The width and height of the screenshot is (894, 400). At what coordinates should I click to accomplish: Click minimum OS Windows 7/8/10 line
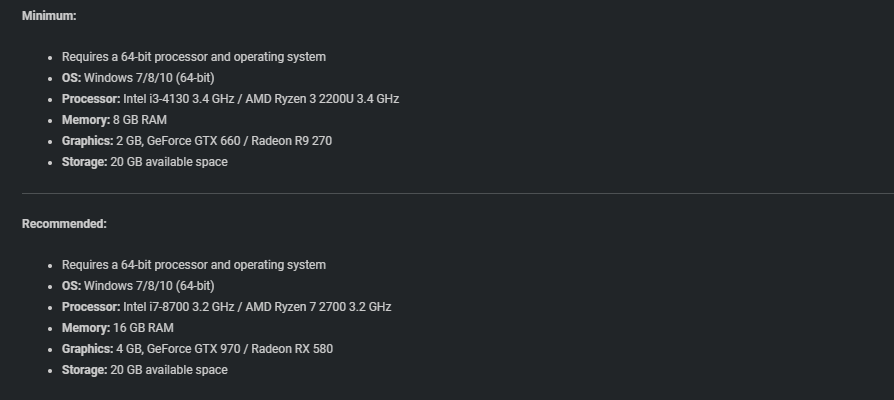point(138,78)
